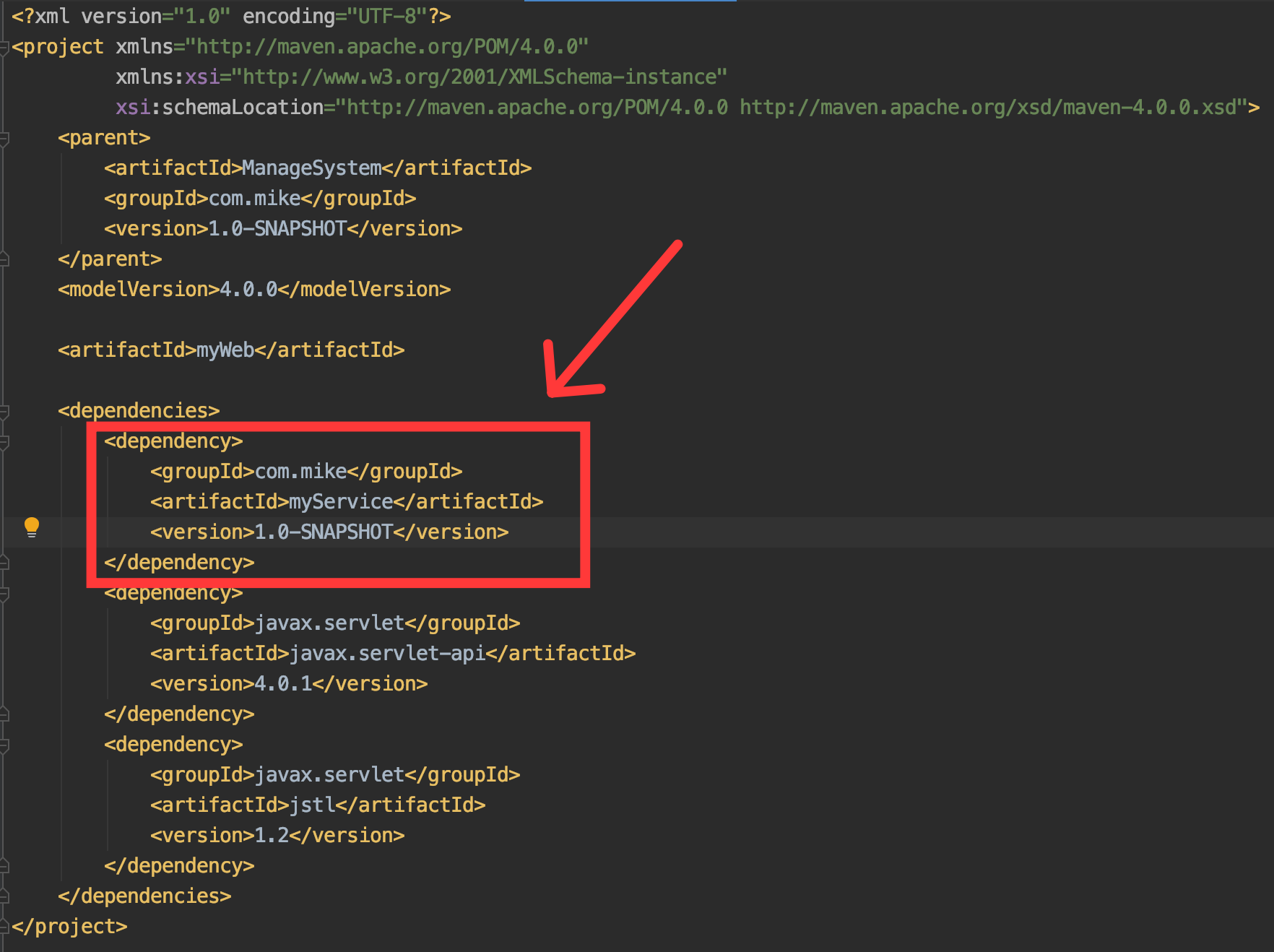Click the myWeb artifactId value
This screenshot has width=1274, height=952.
point(225,350)
